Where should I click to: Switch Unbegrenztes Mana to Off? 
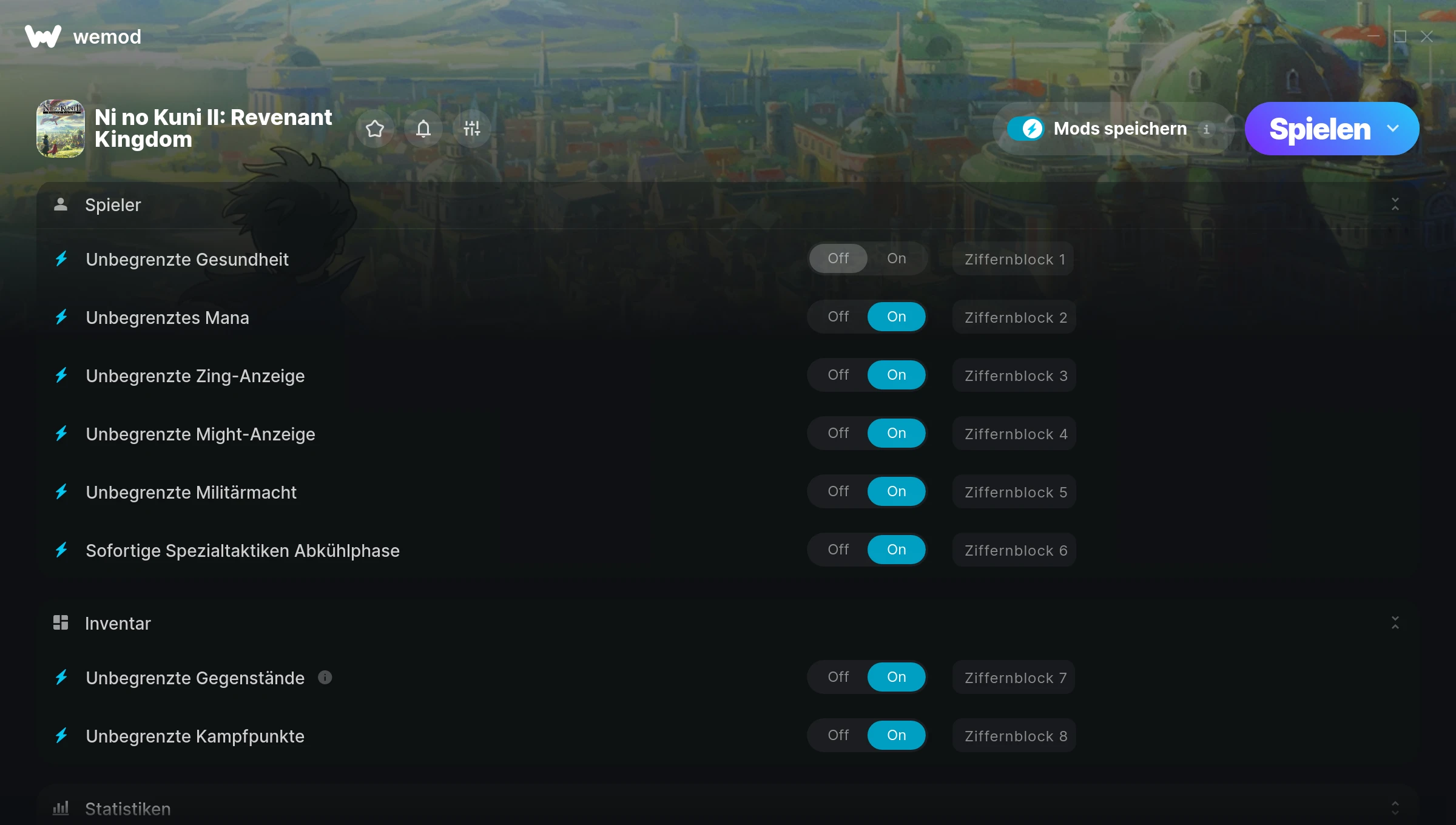point(838,317)
